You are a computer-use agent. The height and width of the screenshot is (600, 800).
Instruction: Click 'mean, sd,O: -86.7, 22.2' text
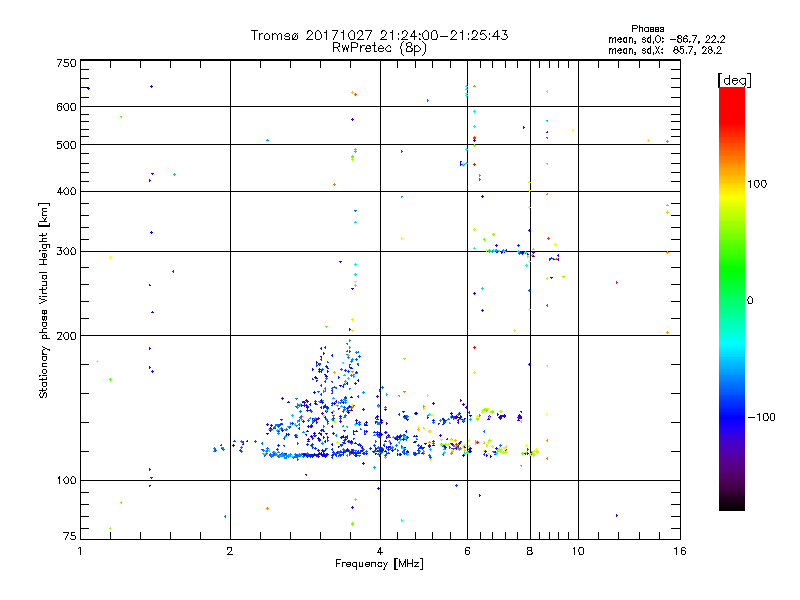pos(666,40)
